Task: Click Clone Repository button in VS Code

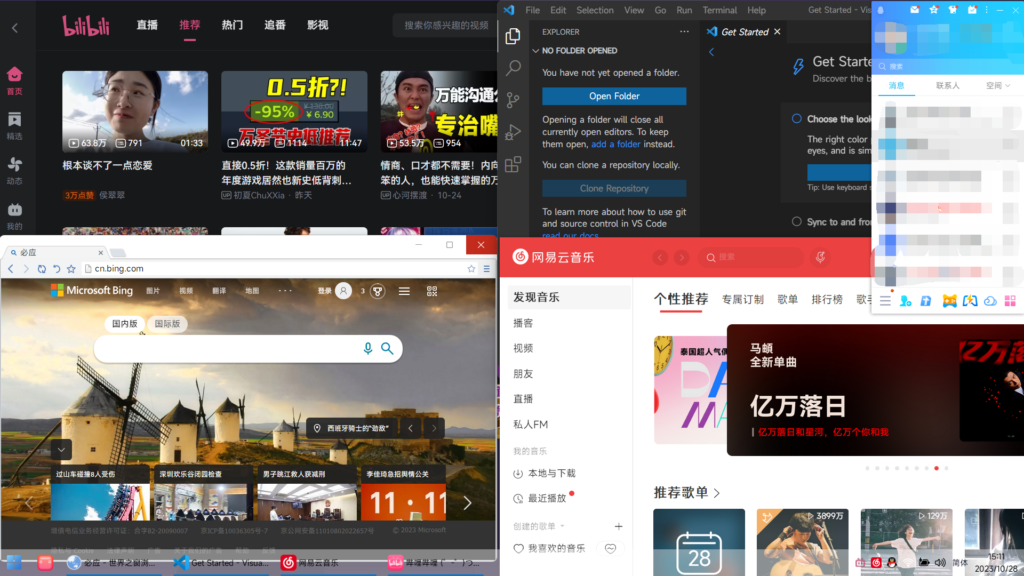Action: click(x=614, y=188)
